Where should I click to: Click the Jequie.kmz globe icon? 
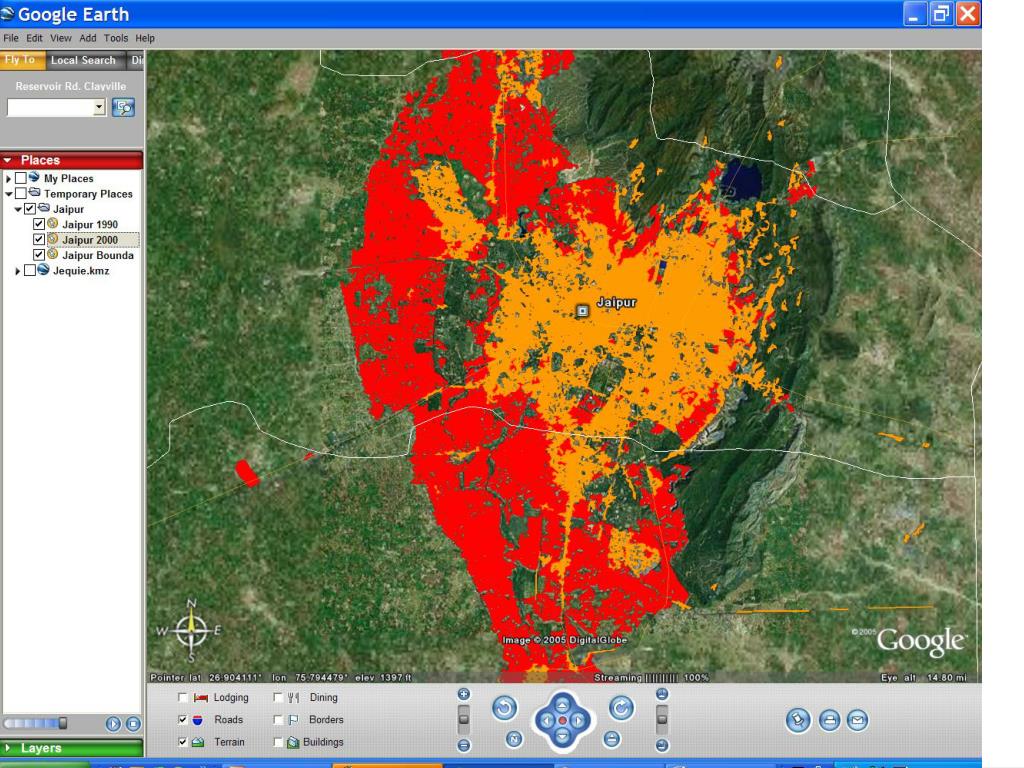click(43, 270)
